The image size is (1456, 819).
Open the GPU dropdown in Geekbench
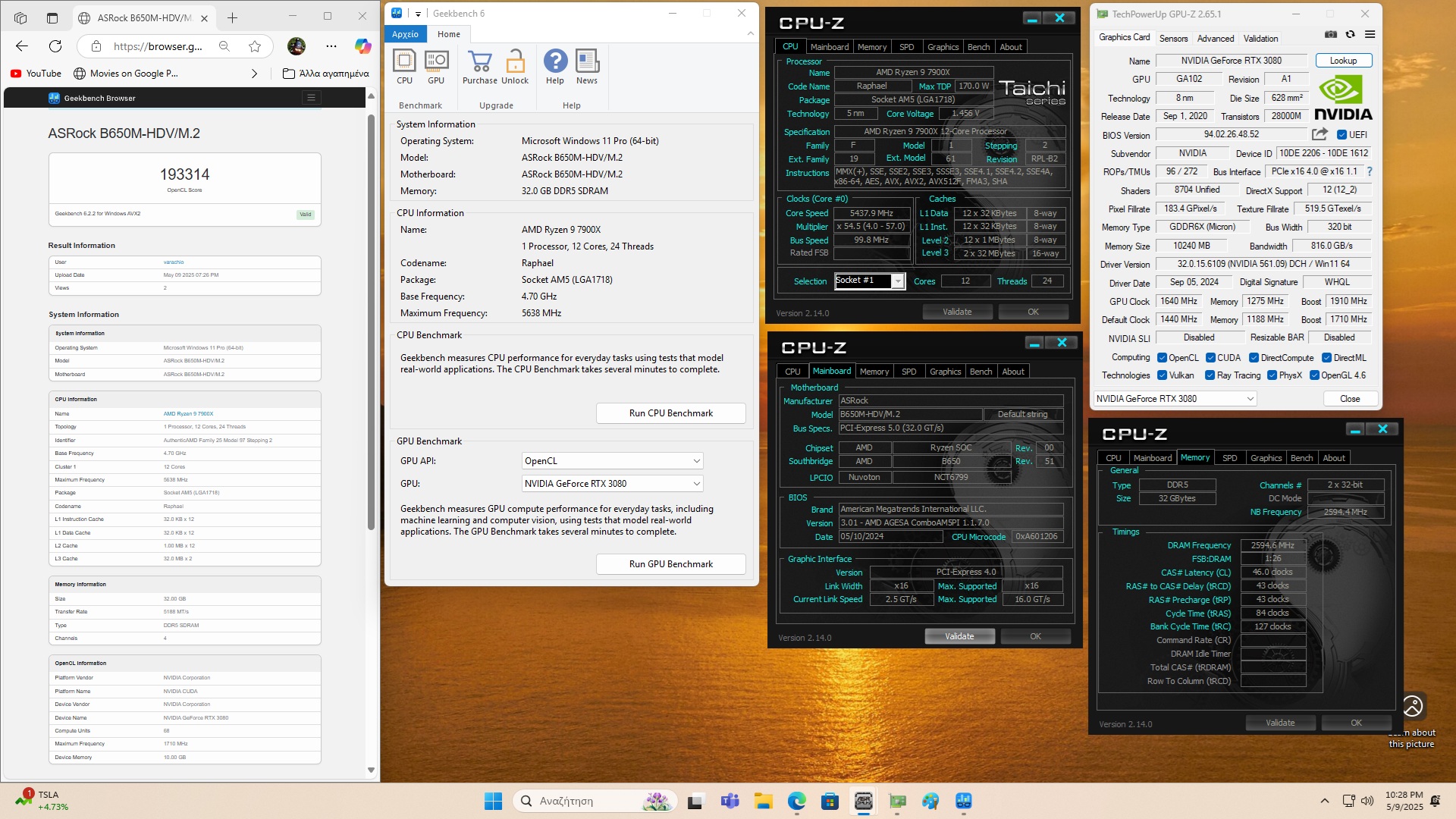[612, 484]
